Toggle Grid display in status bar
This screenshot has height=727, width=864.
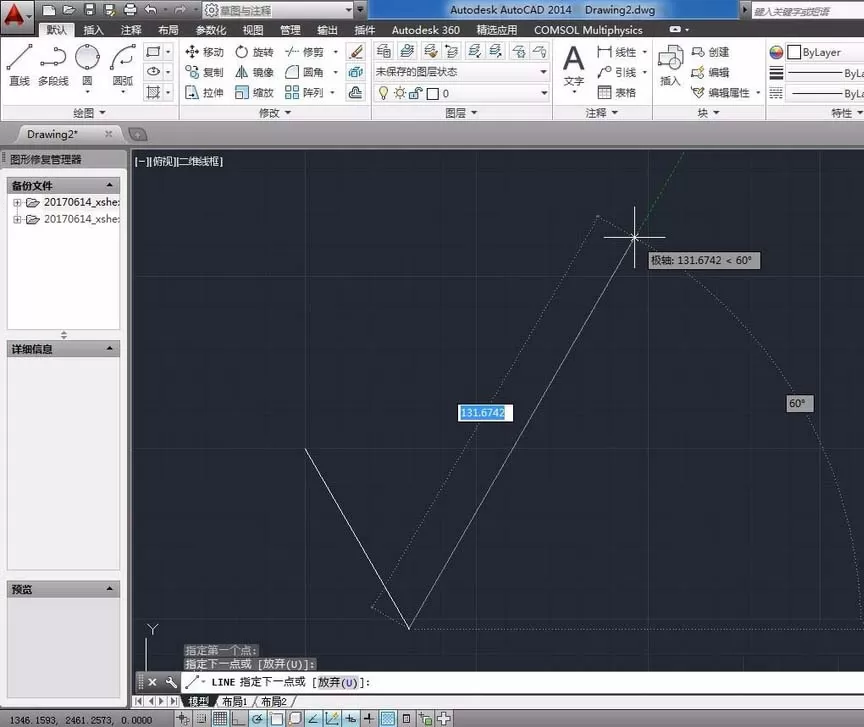click(220, 718)
